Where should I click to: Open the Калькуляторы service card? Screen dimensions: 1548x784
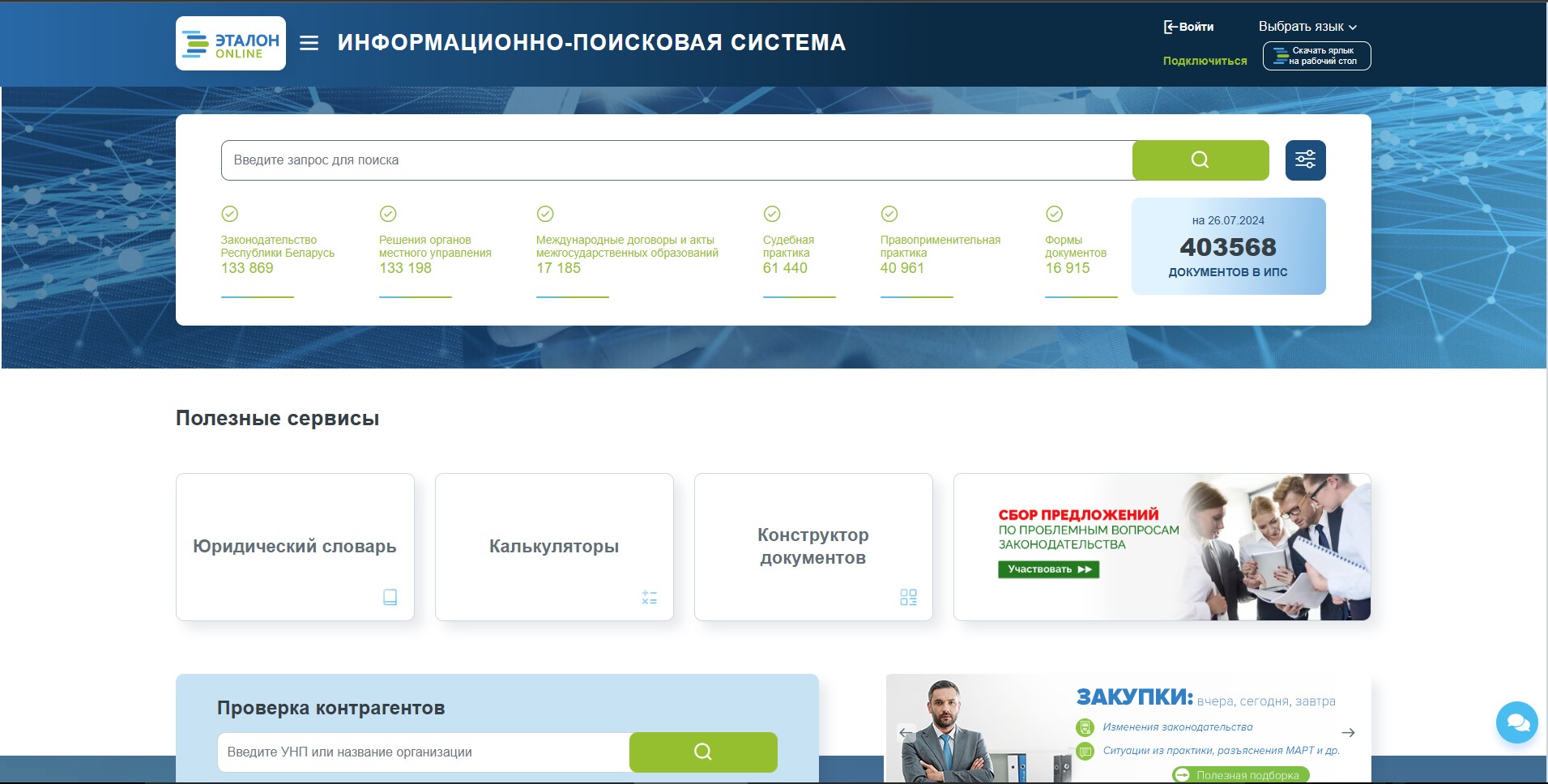[554, 547]
